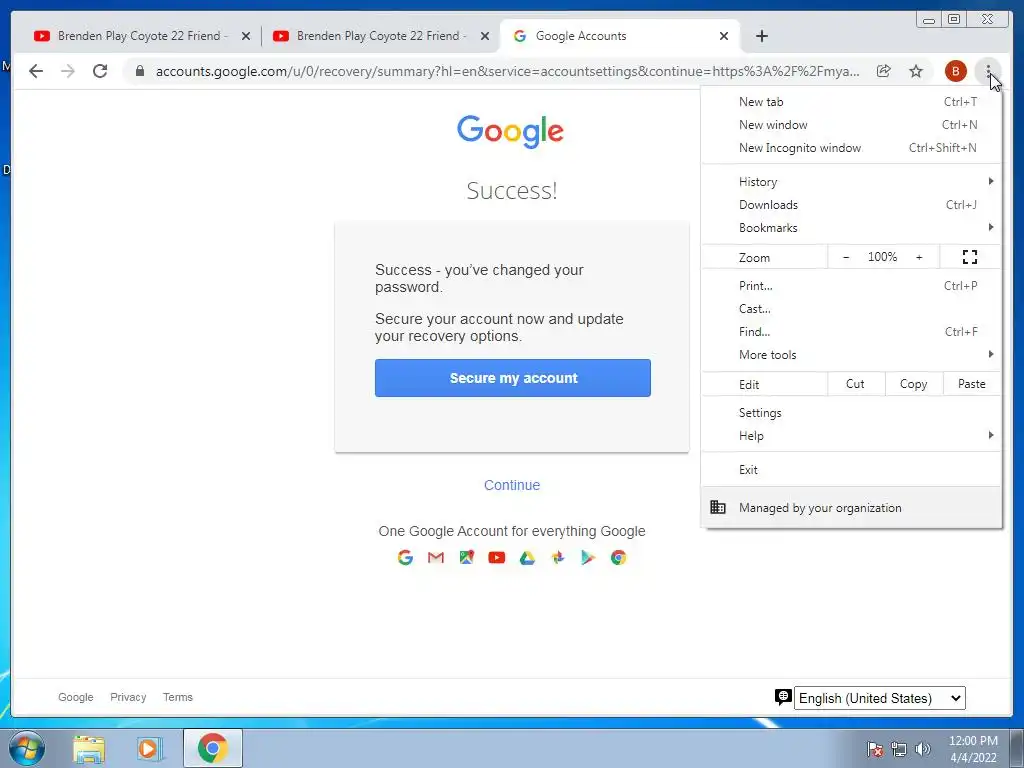The height and width of the screenshot is (768, 1024).
Task: Click Copy in the Edit row
Action: click(x=914, y=384)
